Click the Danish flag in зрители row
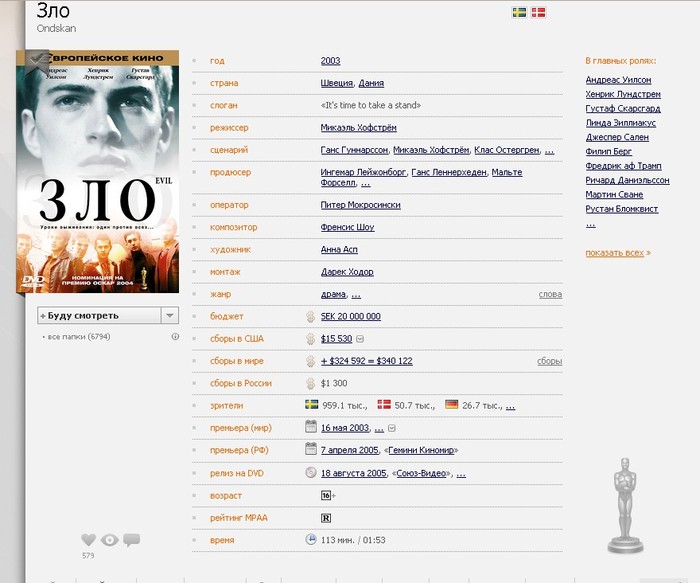 pyautogui.click(x=384, y=404)
